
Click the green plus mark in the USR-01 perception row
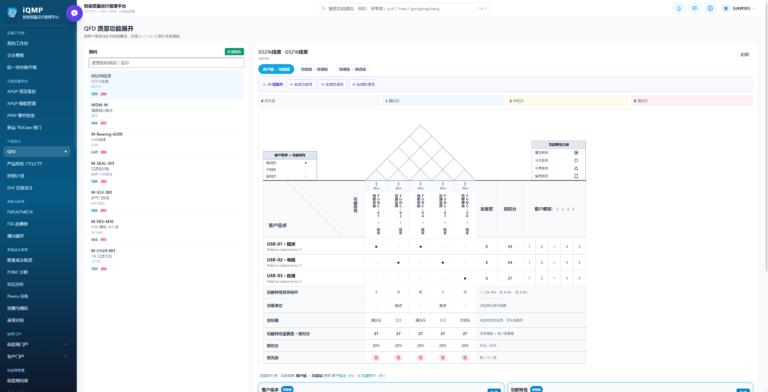click(554, 246)
